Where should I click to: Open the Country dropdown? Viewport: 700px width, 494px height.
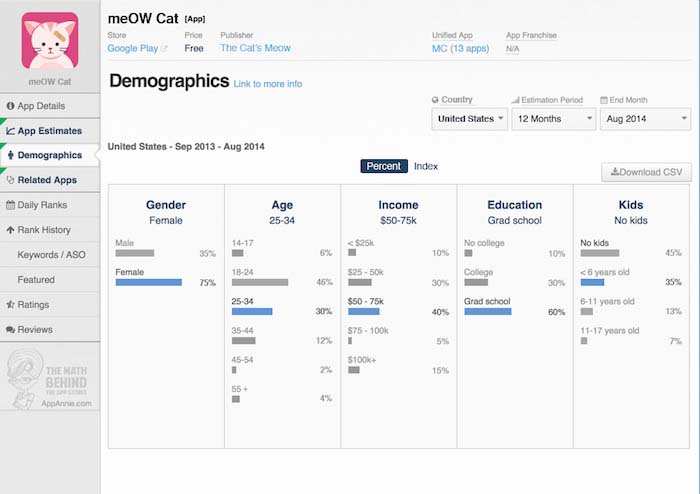pyautogui.click(x=469, y=119)
